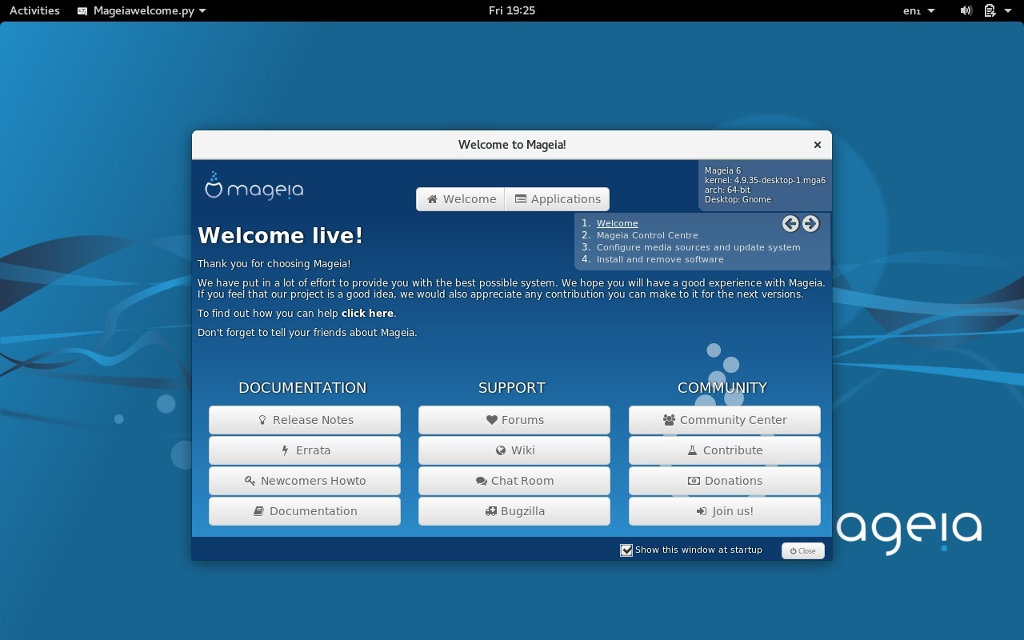Image resolution: width=1024 pixels, height=640 pixels.
Task: Click the 'Welcome live!' heading
Action: (x=280, y=236)
